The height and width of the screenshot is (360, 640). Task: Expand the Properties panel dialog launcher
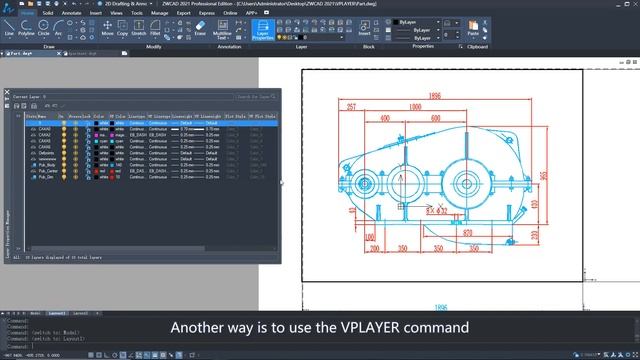click(x=460, y=47)
